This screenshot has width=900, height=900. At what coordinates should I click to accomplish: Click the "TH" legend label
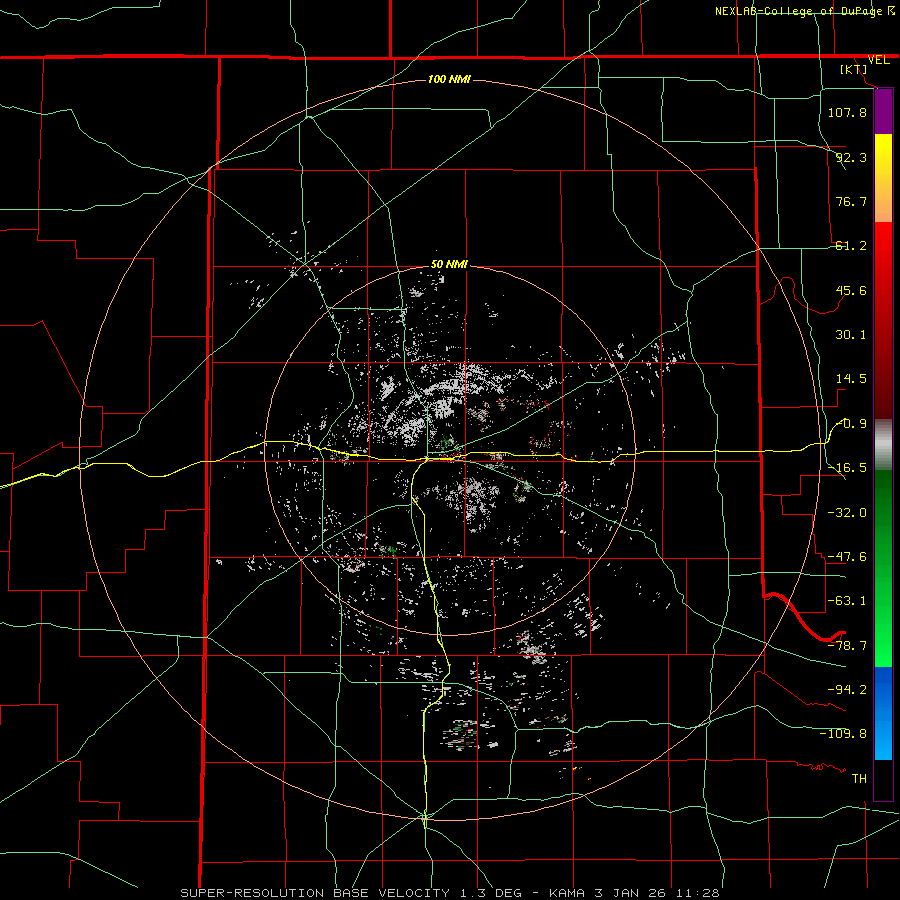coord(859,779)
